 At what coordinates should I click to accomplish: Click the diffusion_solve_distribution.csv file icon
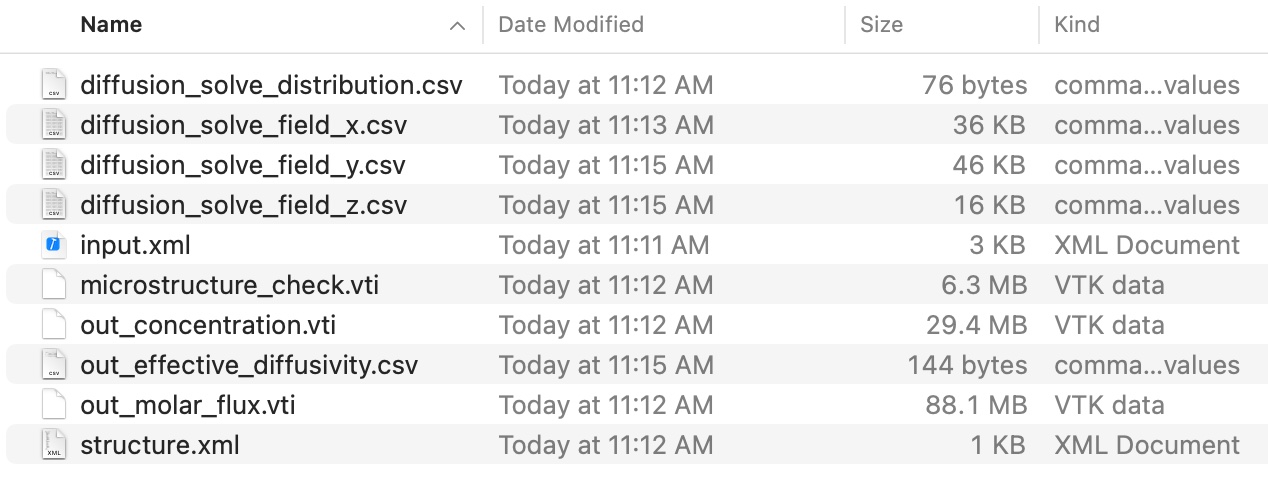click(54, 85)
